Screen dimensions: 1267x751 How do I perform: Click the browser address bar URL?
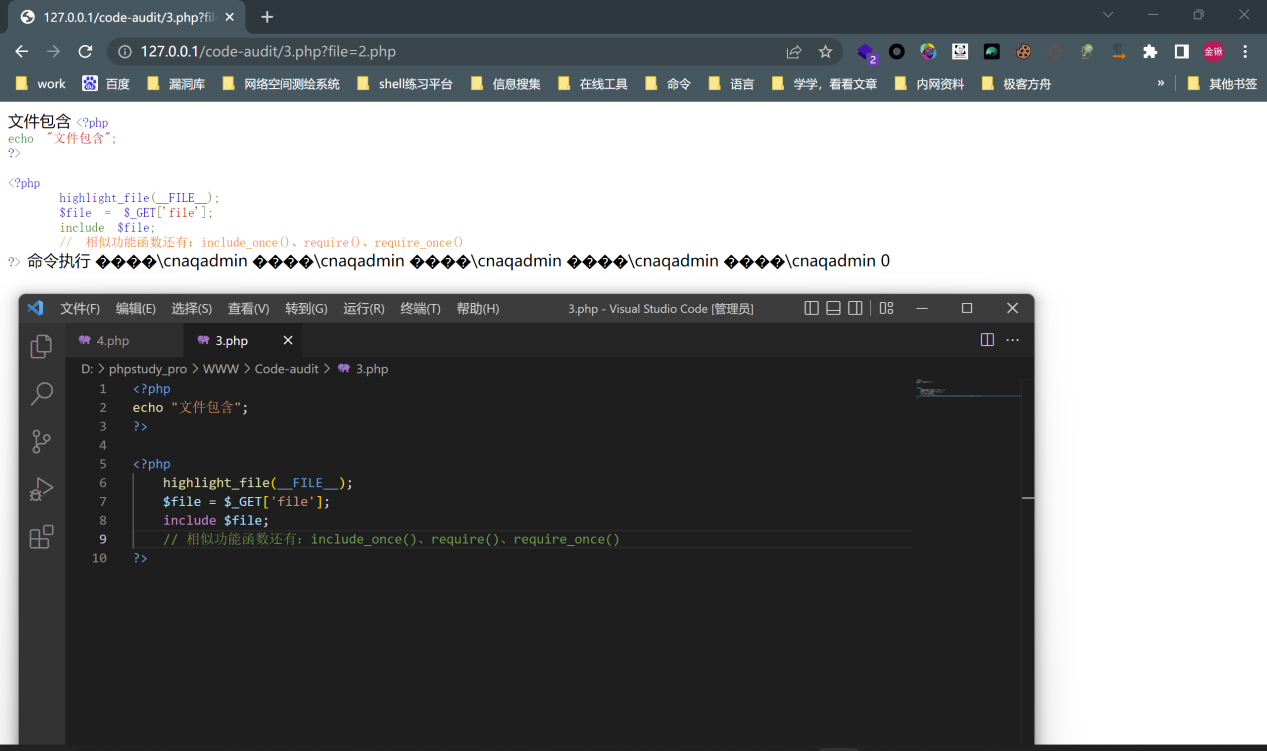[x=268, y=51]
